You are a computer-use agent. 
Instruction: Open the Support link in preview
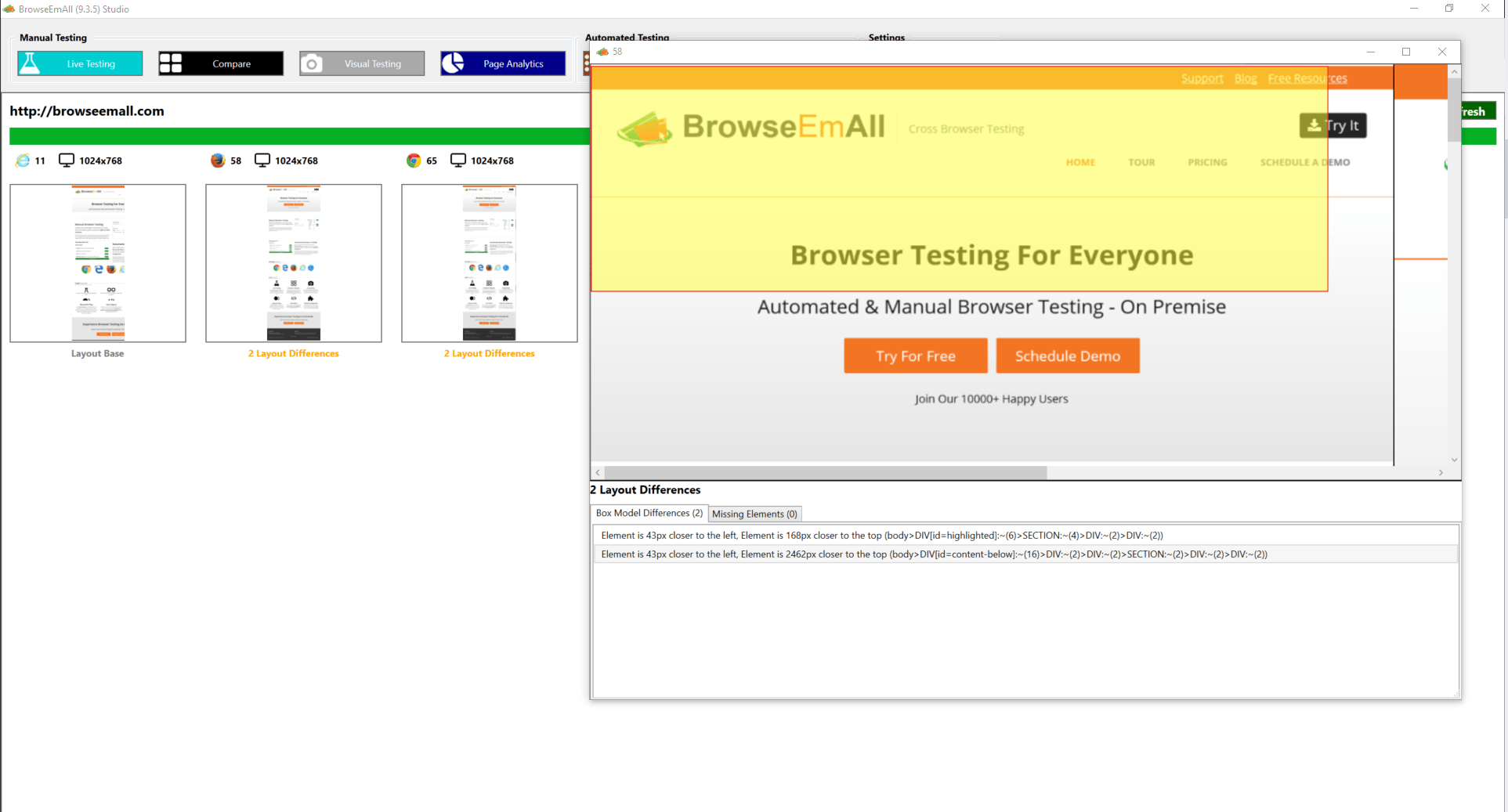pos(1202,78)
